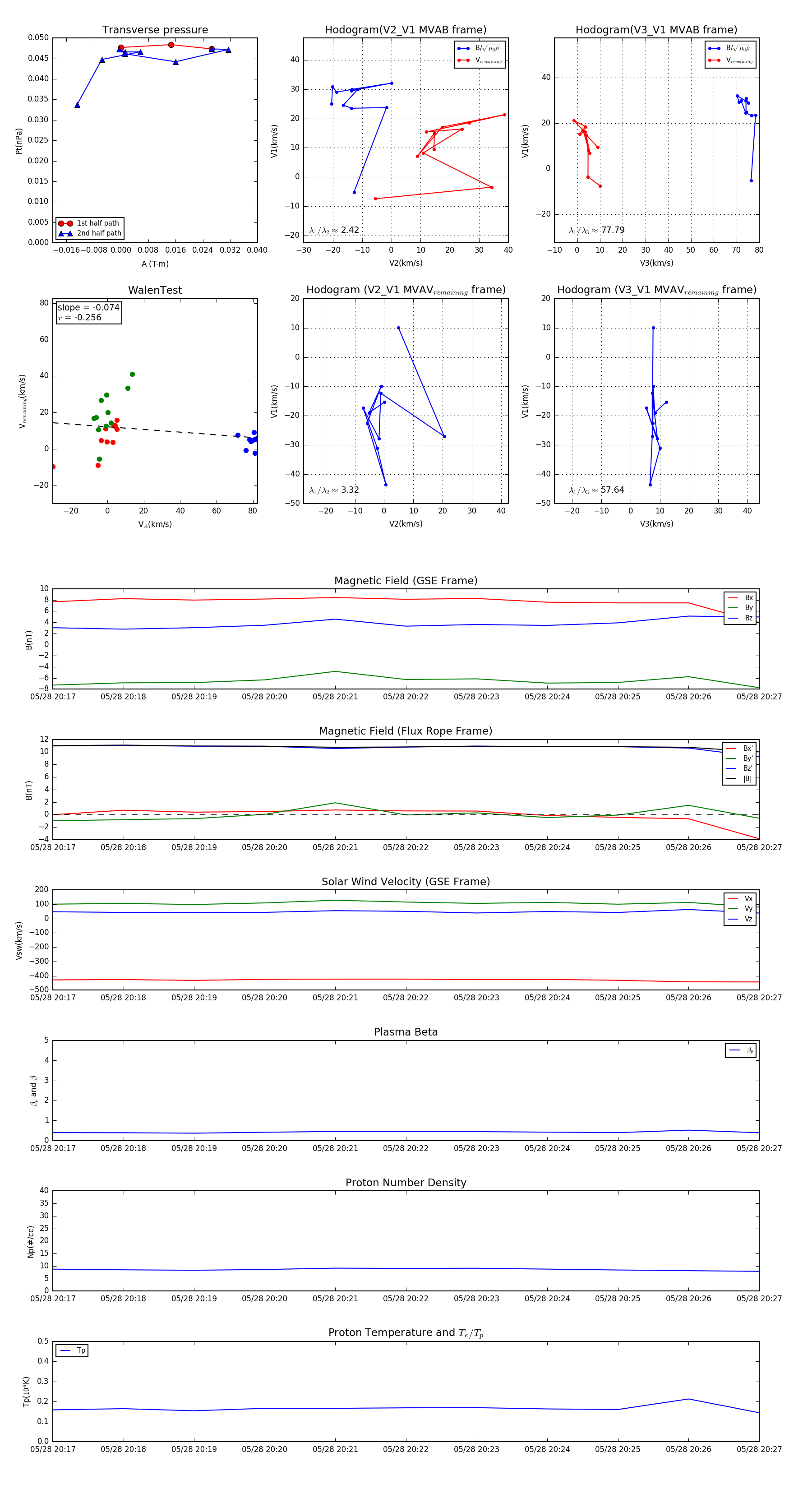Click the eigenvalue ratio text '57.64'
The height and width of the screenshot is (1489, 812).
613,490
